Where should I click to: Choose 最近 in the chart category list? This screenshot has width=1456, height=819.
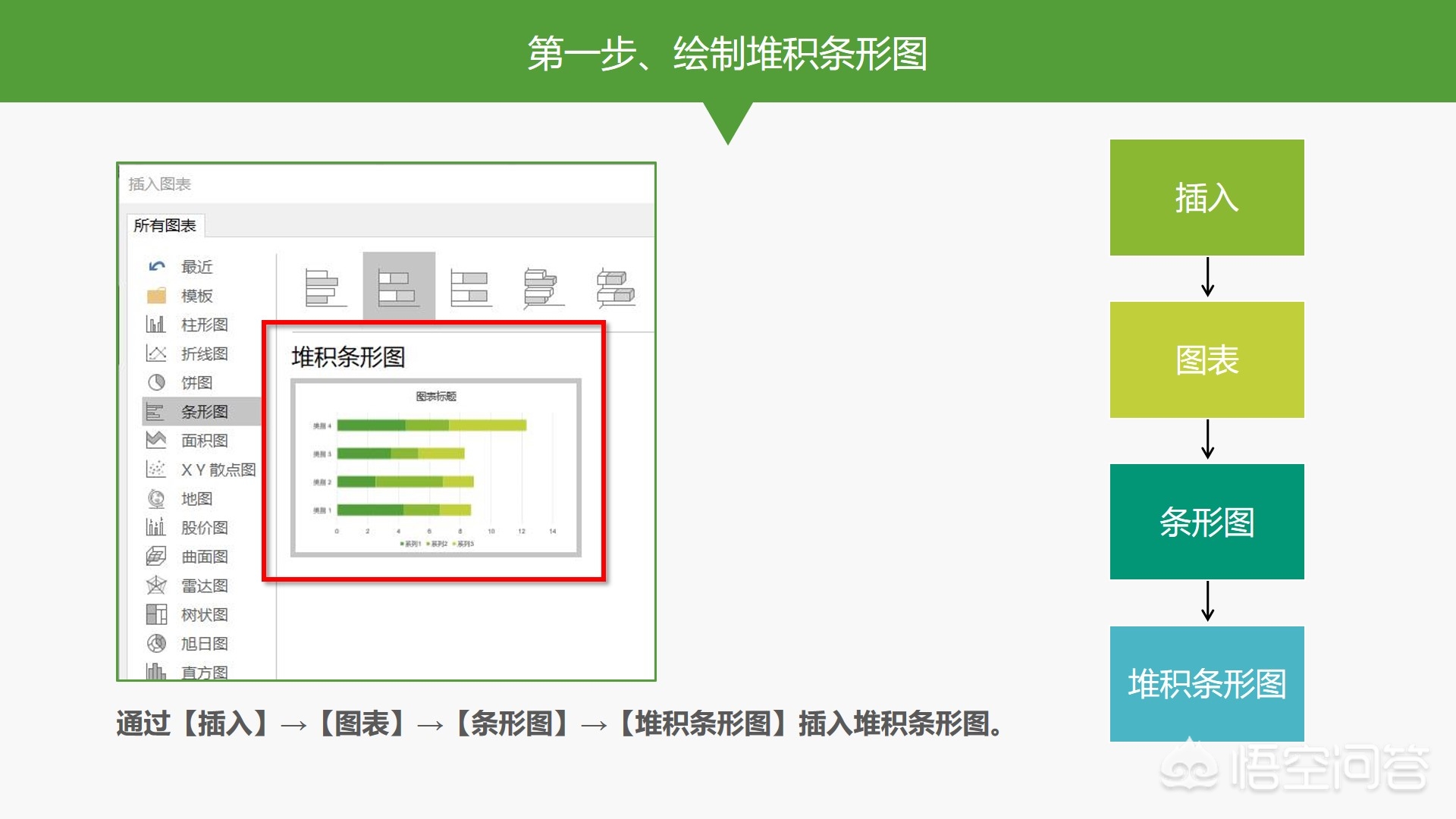[x=197, y=267]
